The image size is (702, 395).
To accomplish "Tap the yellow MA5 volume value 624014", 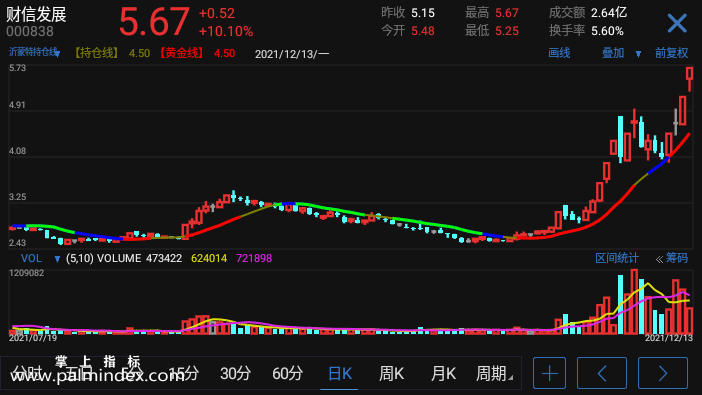I will (209, 258).
